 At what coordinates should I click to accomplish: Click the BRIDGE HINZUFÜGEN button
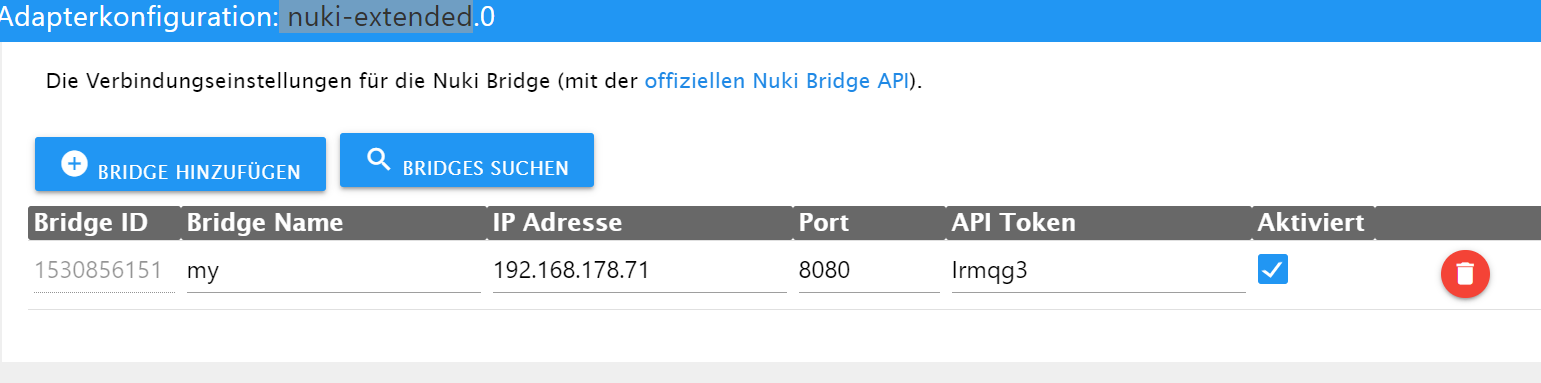[x=180, y=164]
